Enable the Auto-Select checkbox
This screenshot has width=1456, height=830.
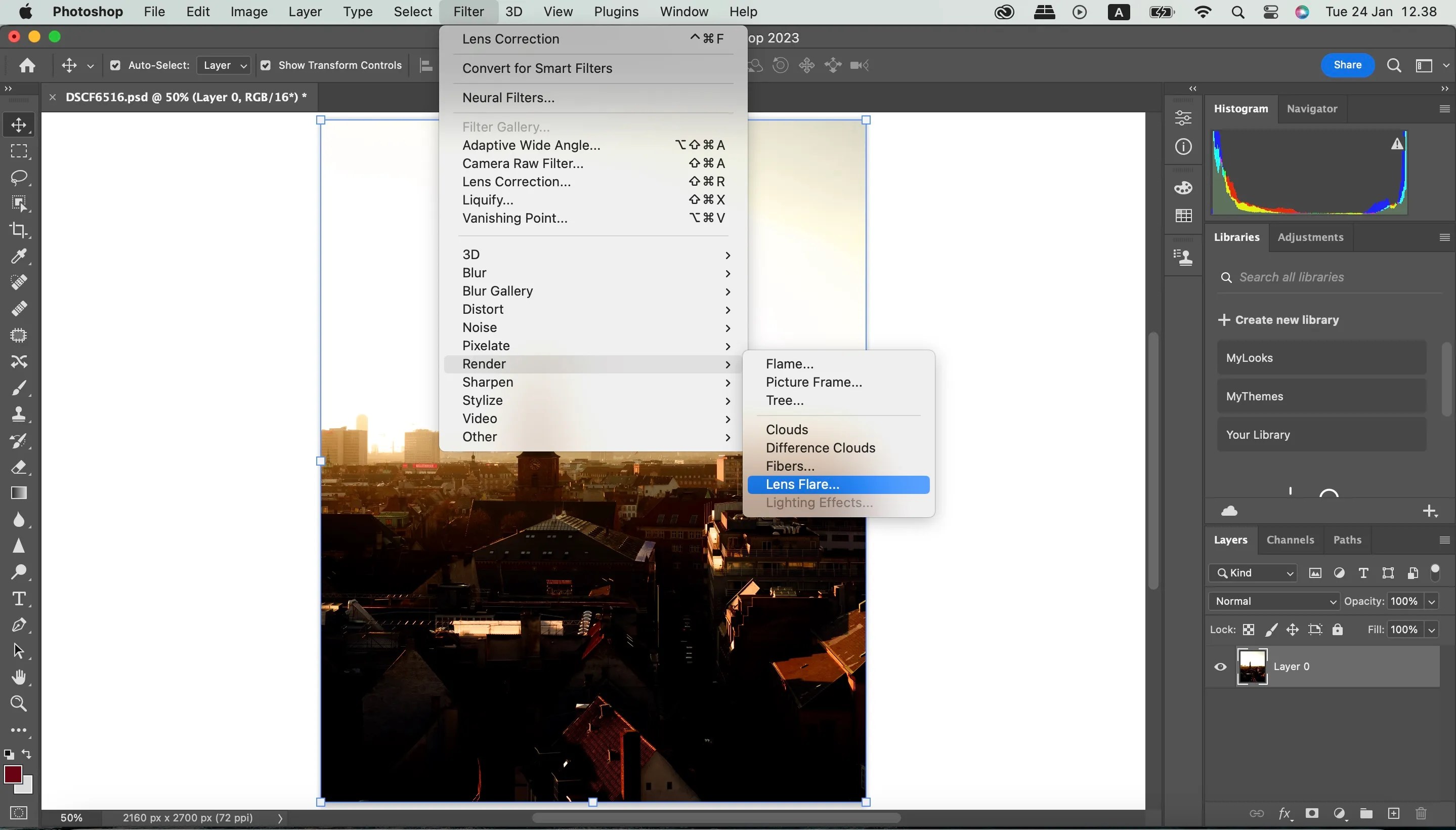point(116,65)
